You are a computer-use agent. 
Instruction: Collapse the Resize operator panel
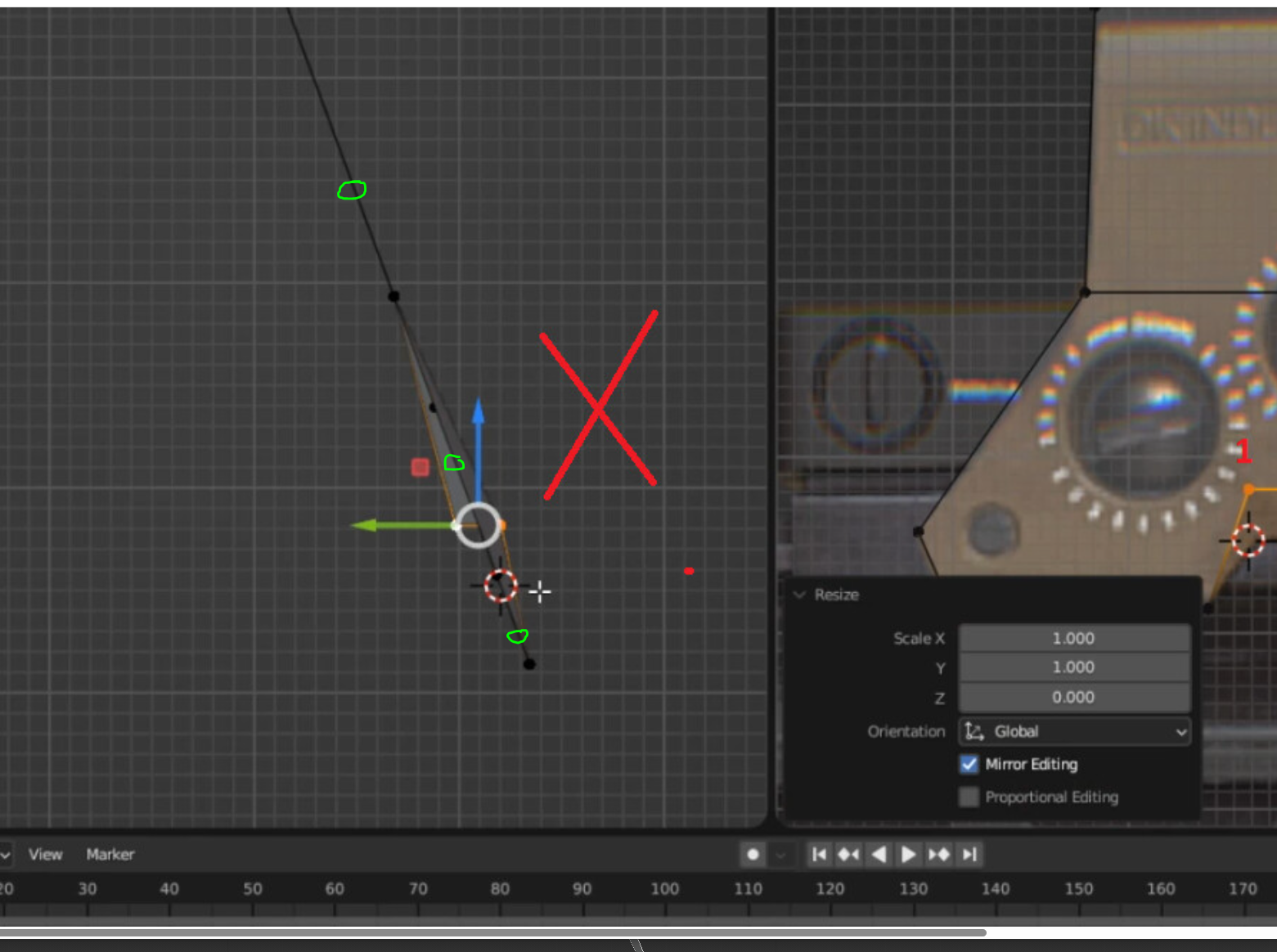pyautogui.click(x=800, y=595)
